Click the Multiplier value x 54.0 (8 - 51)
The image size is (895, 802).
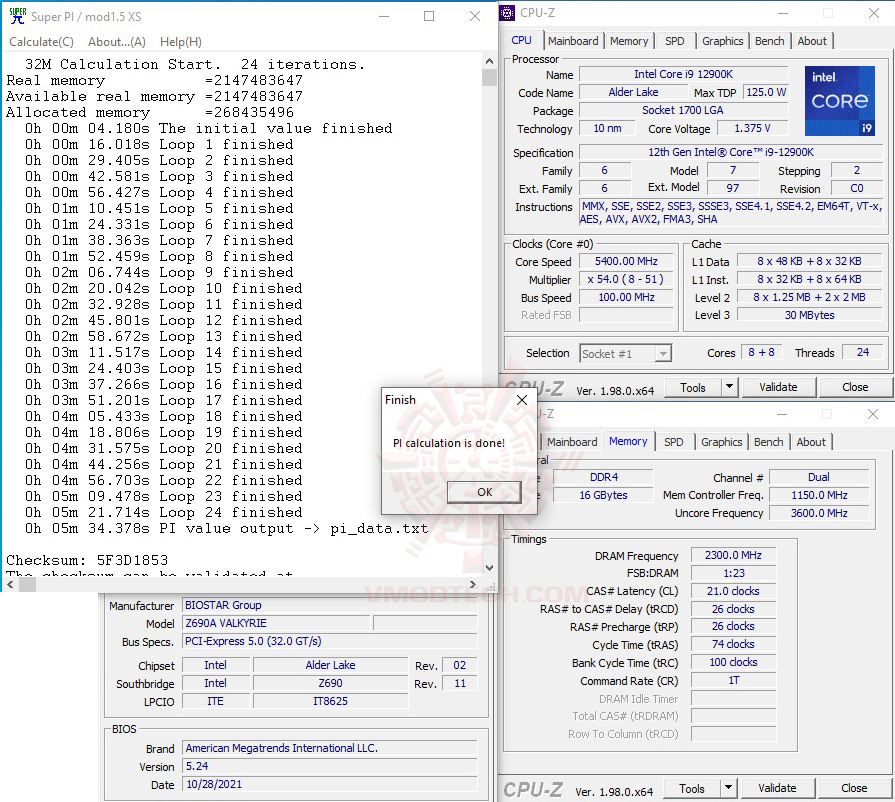626,279
